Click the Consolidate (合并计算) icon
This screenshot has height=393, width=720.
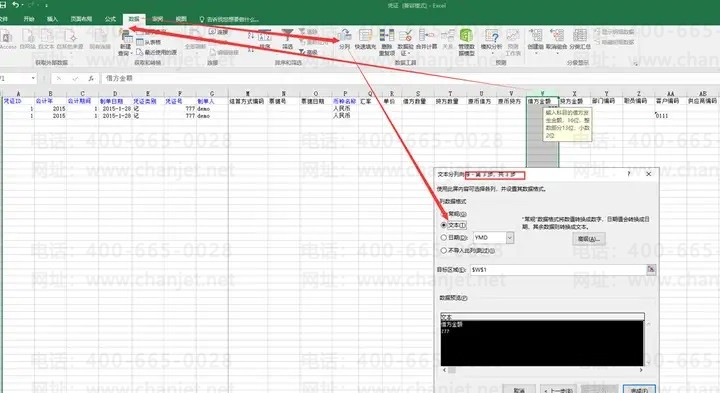pyautogui.click(x=427, y=35)
